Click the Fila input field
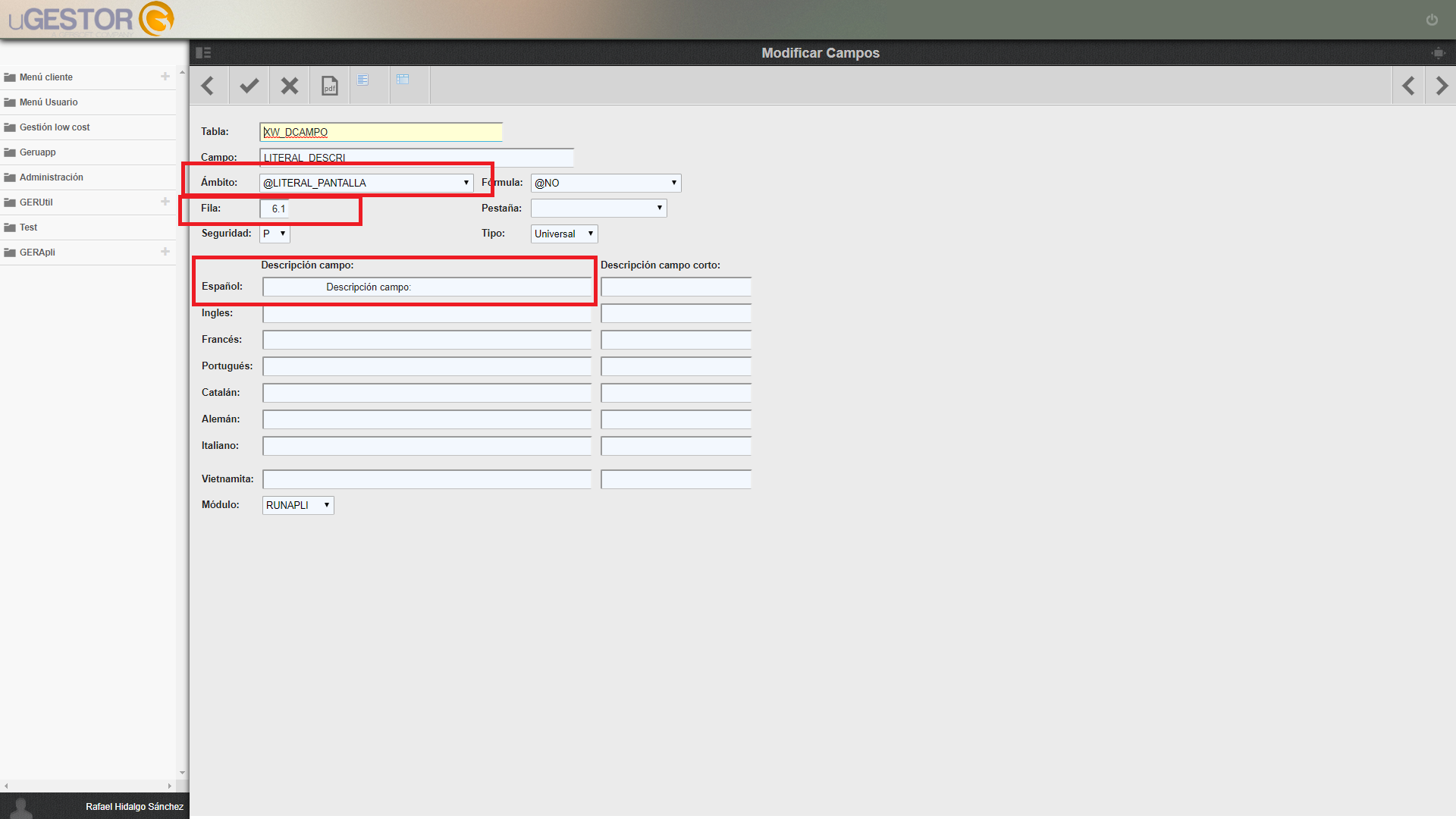1456x819 pixels. coord(275,209)
